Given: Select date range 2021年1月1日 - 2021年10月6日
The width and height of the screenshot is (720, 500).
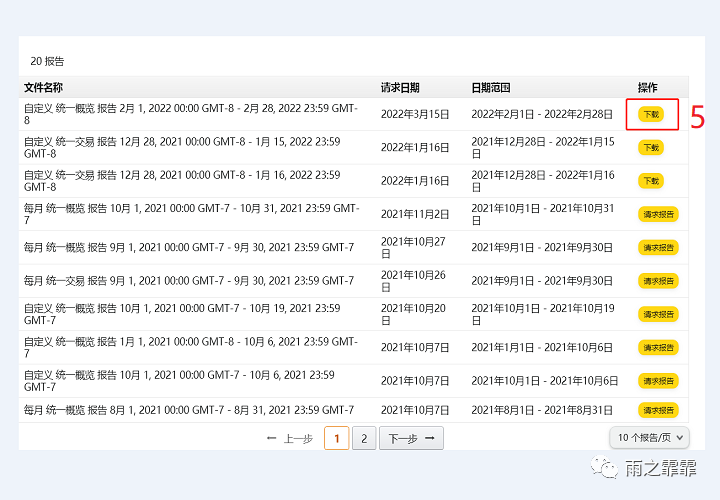Looking at the screenshot, I should 542,348.
